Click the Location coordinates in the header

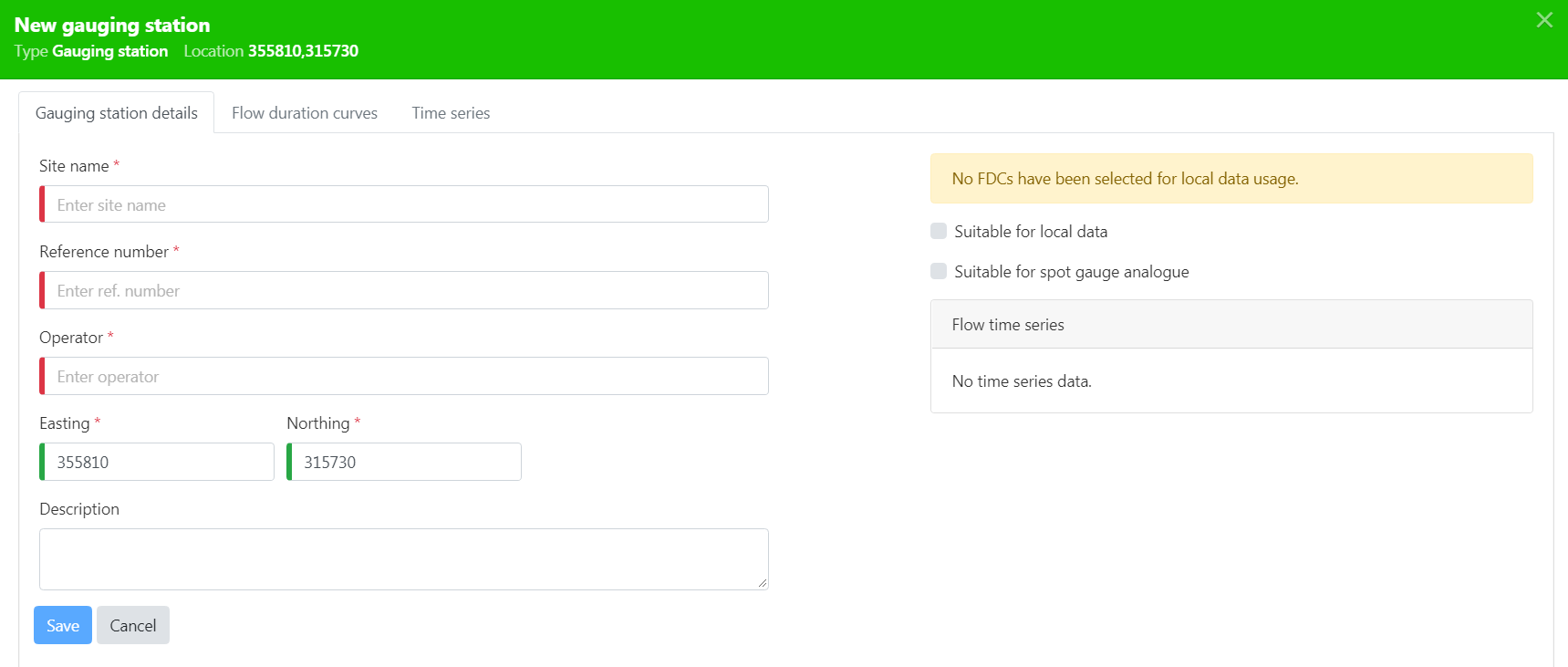click(x=303, y=51)
